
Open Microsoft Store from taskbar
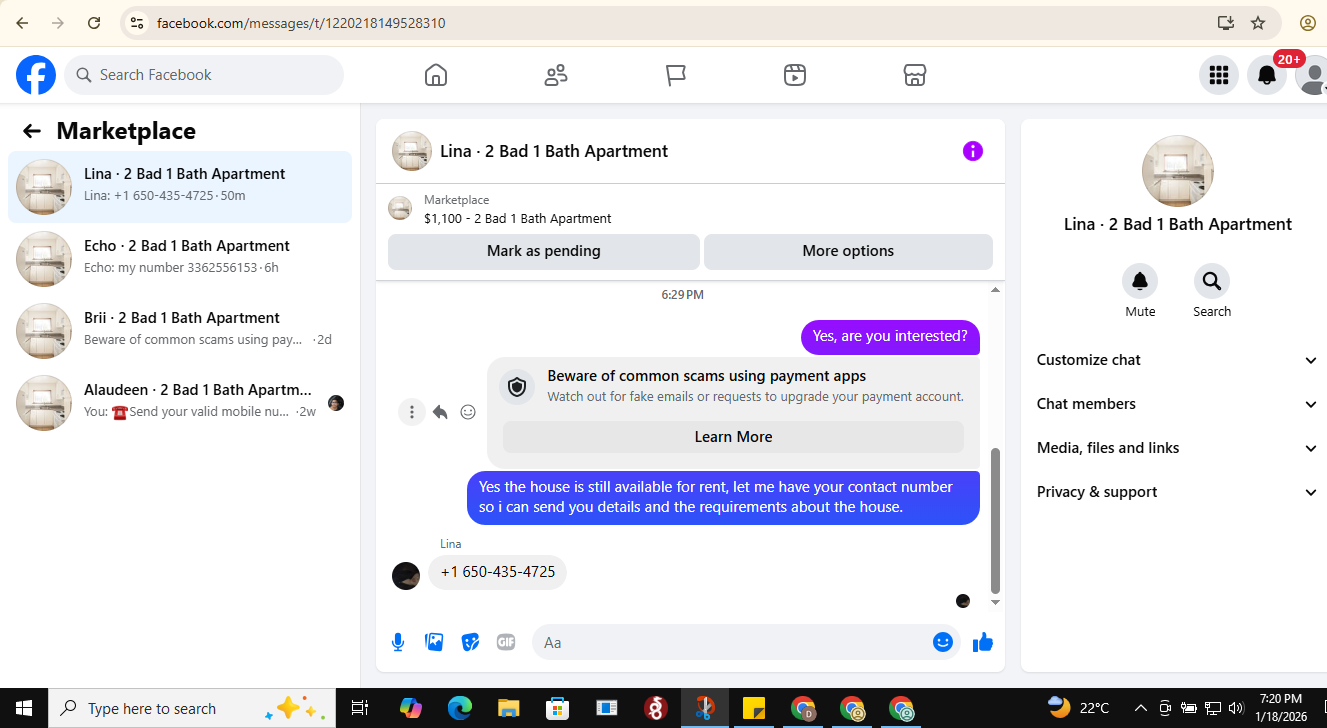click(x=557, y=708)
